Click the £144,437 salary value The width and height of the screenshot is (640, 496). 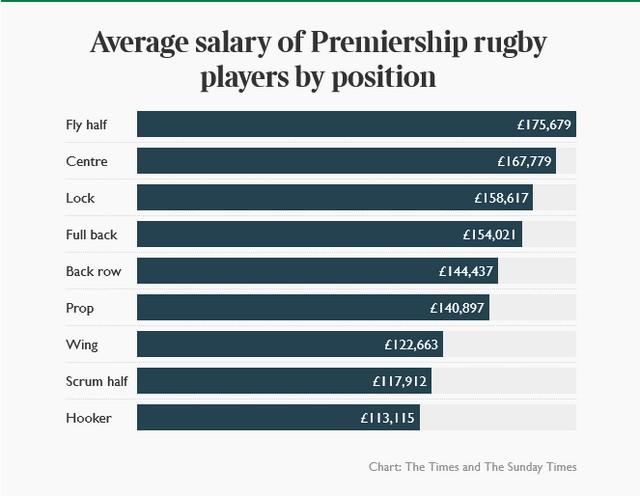pos(466,271)
